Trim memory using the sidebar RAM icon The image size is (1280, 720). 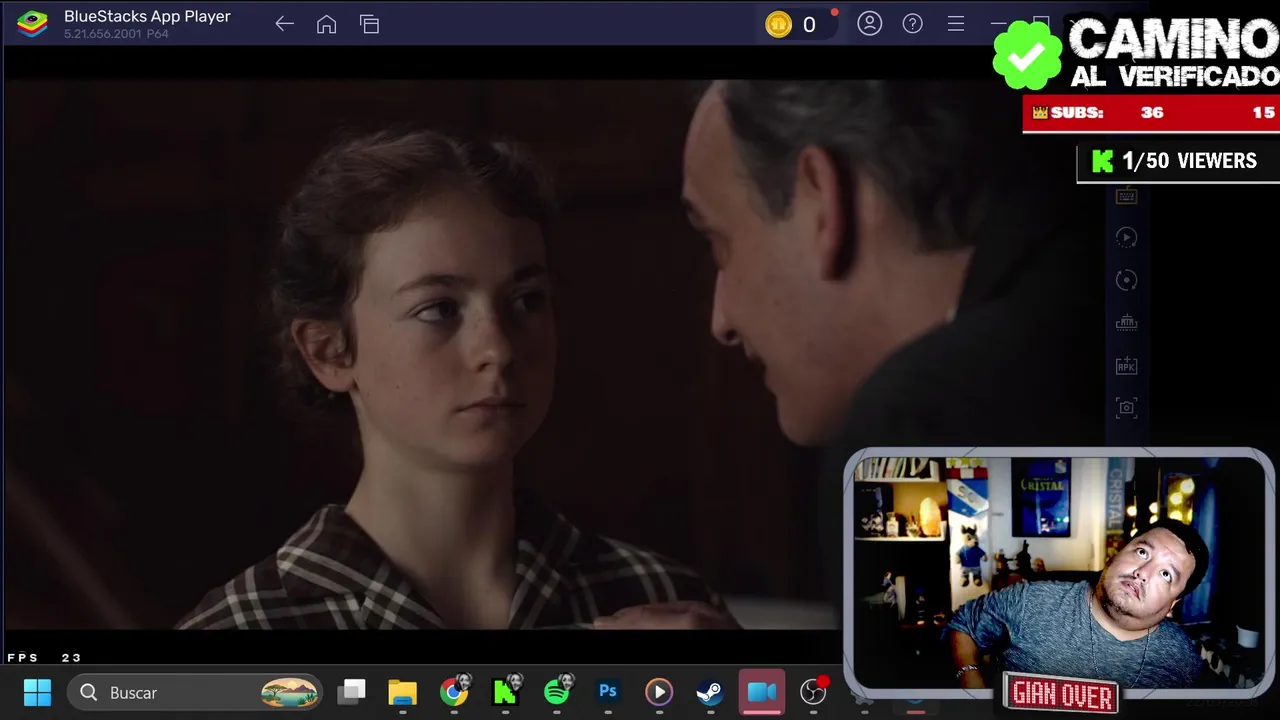(x=1126, y=323)
